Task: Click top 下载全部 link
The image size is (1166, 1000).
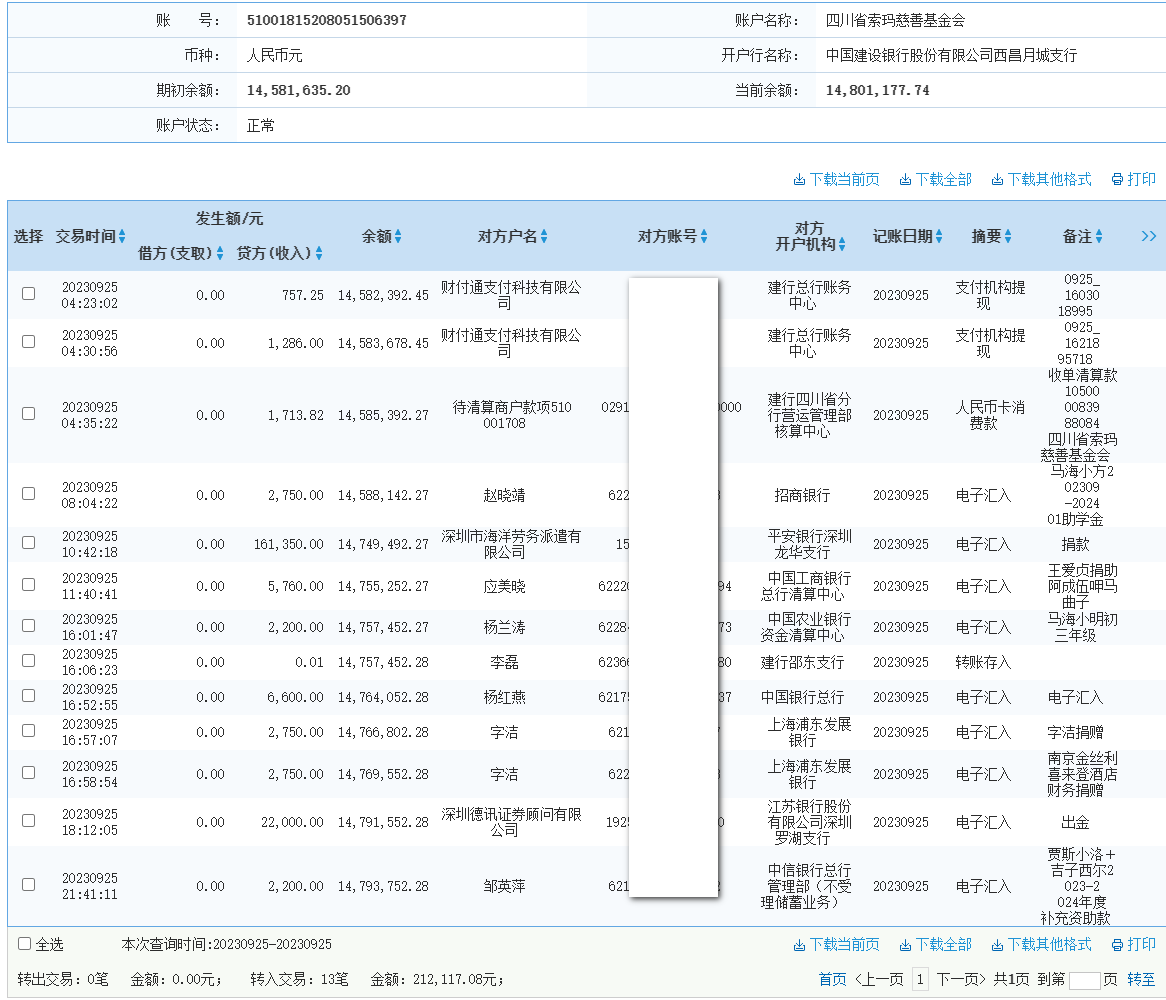Action: pos(943,180)
